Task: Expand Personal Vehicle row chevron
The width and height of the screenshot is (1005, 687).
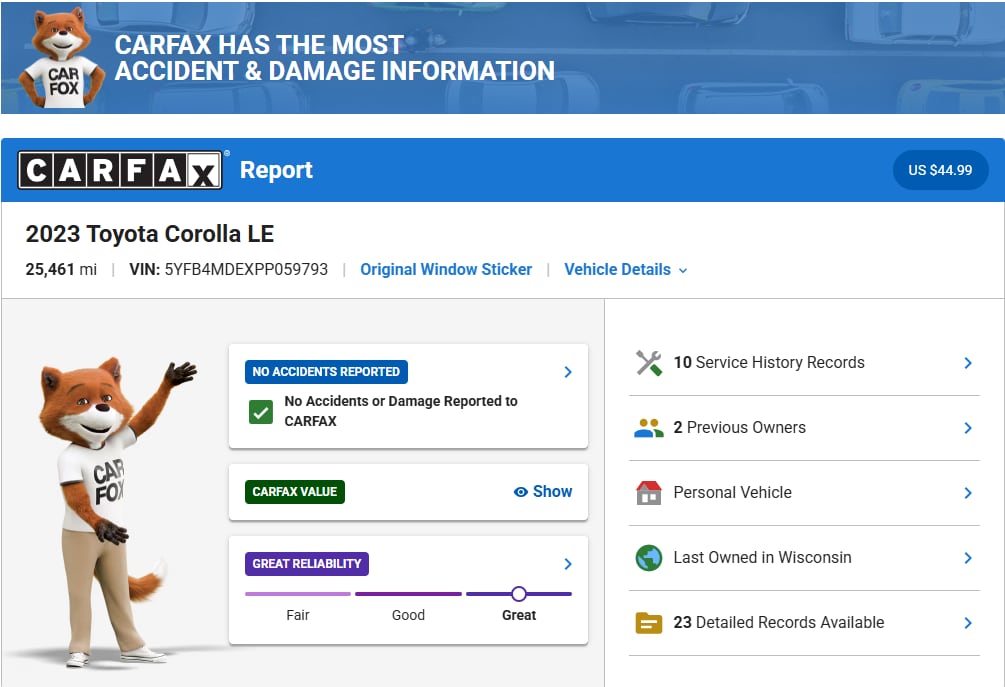Action: tap(968, 493)
